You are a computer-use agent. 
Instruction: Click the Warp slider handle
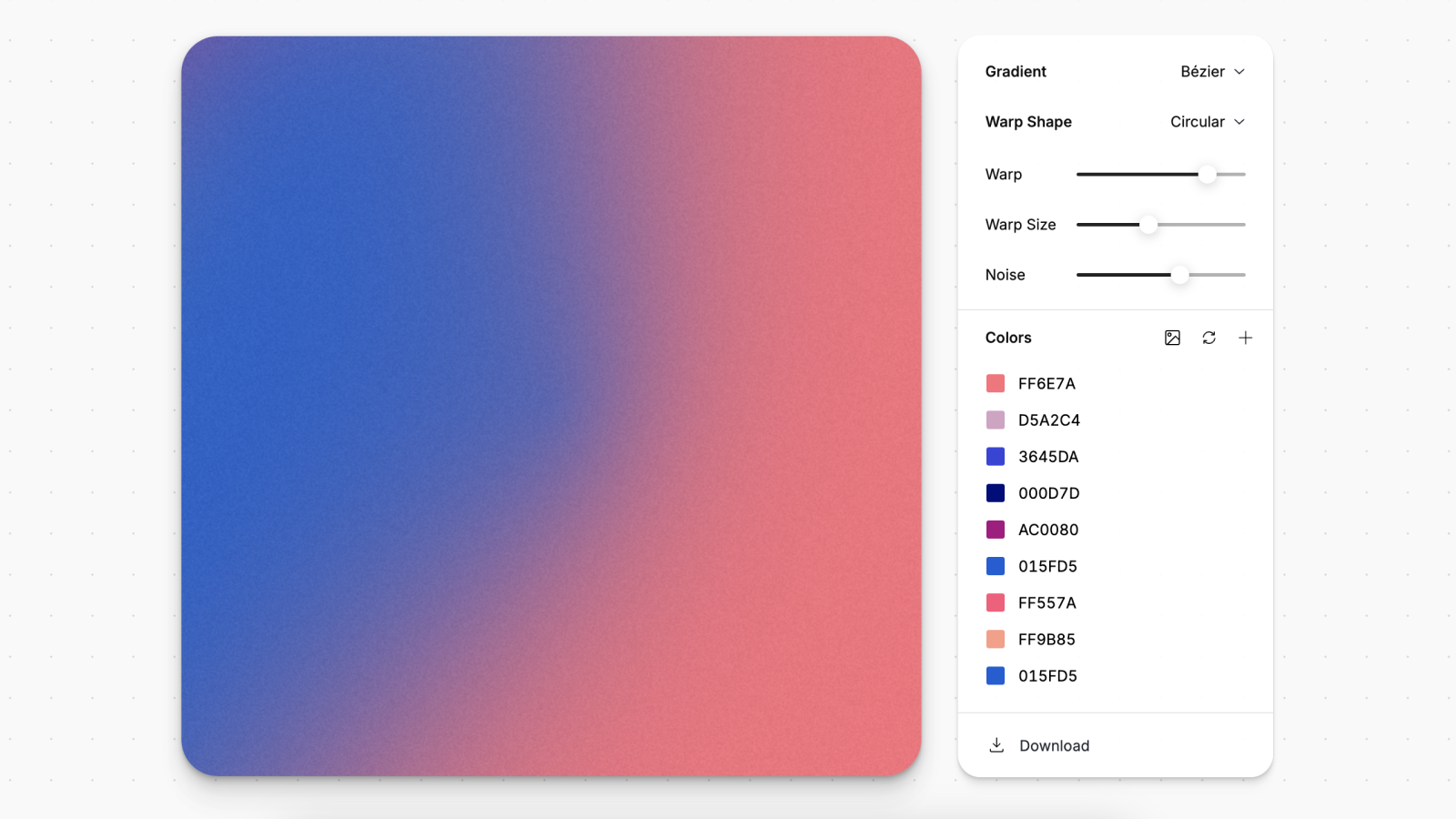pos(1207,175)
